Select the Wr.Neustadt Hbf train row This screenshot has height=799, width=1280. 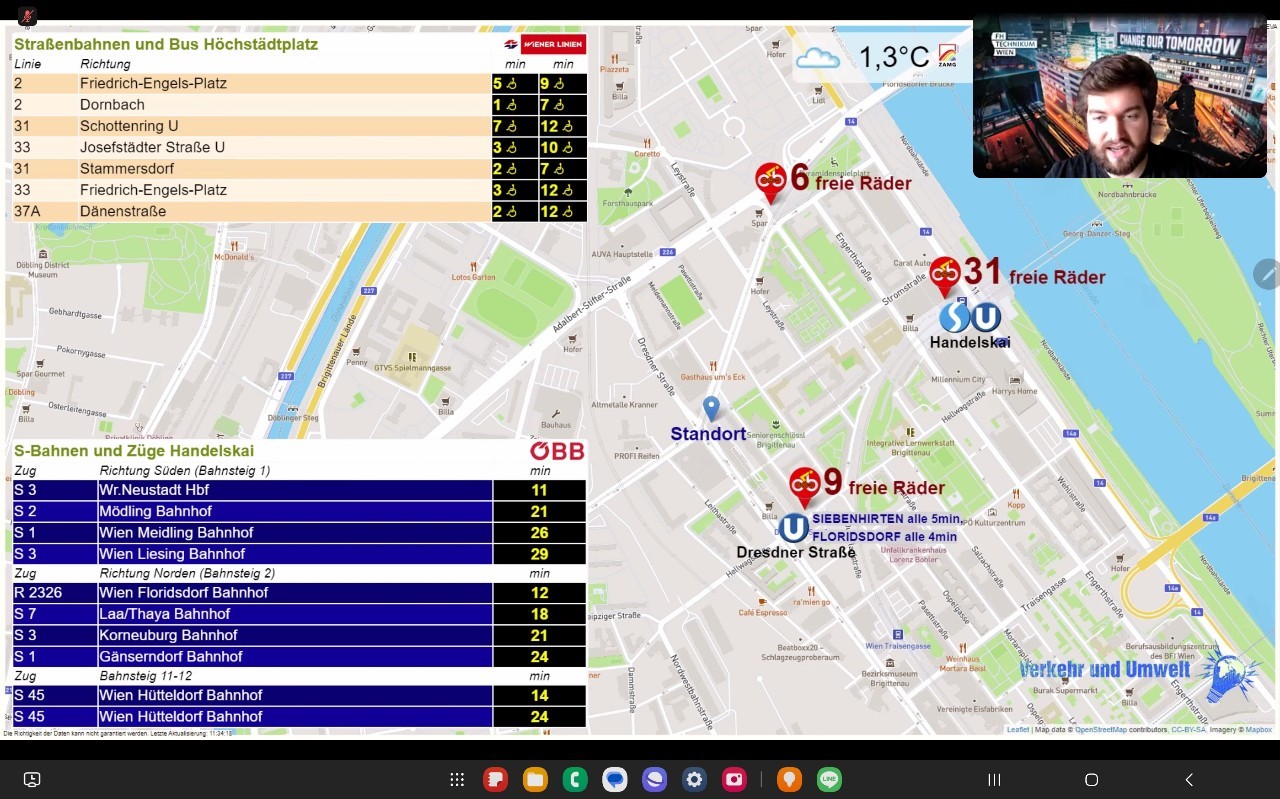coord(300,490)
